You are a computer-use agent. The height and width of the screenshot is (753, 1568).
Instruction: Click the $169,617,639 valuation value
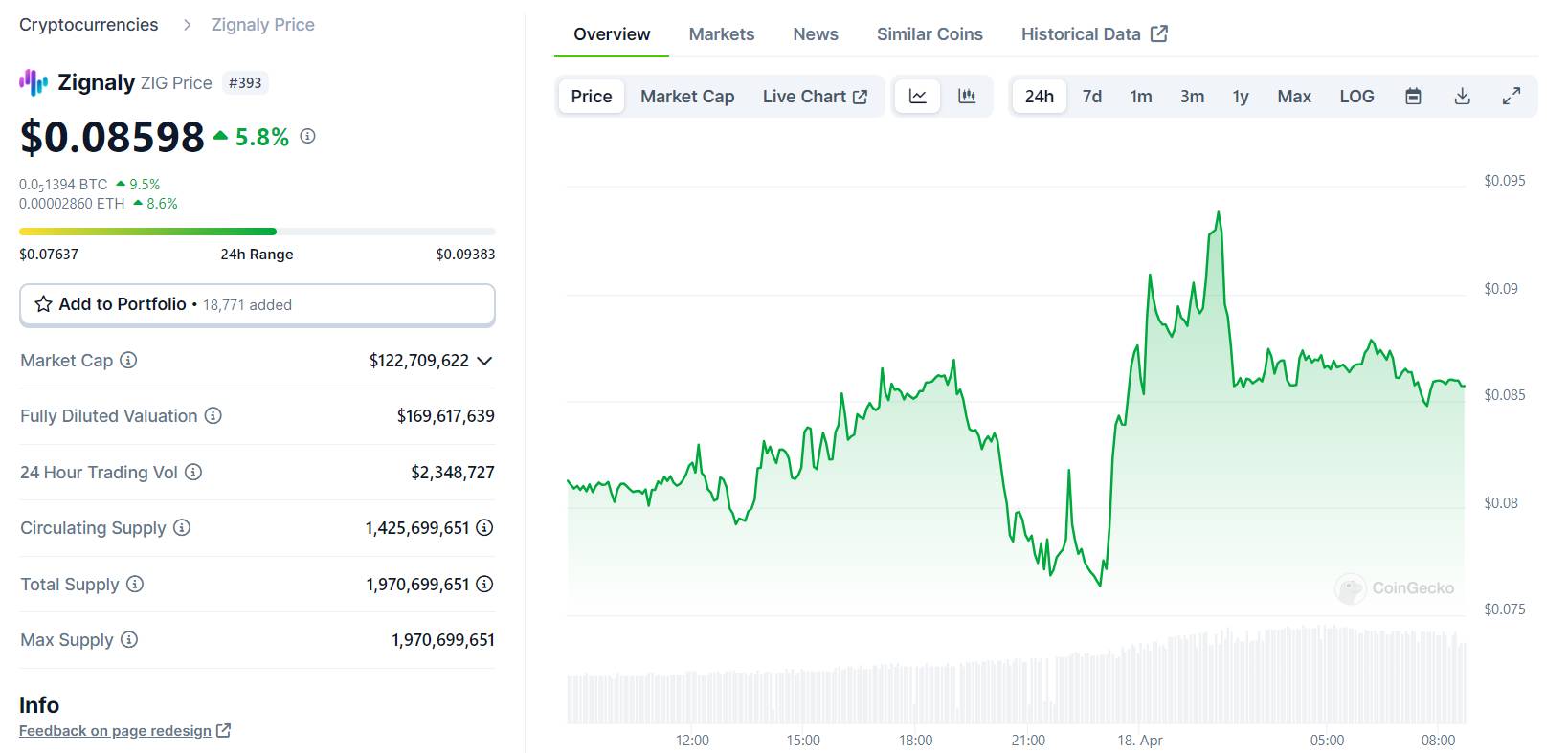(446, 416)
